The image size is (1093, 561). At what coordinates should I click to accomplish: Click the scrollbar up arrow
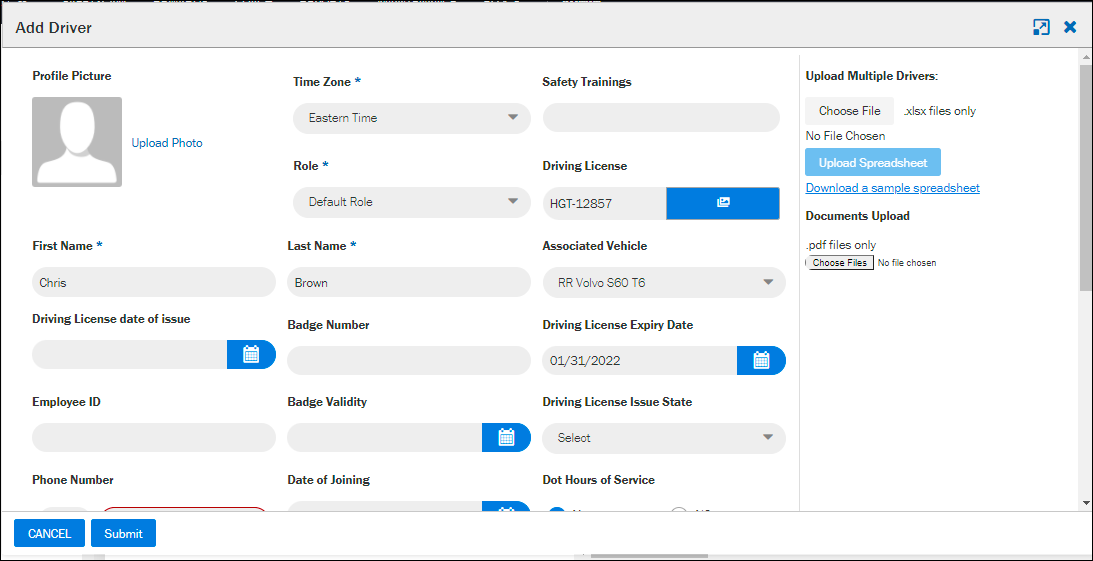[1085, 56]
